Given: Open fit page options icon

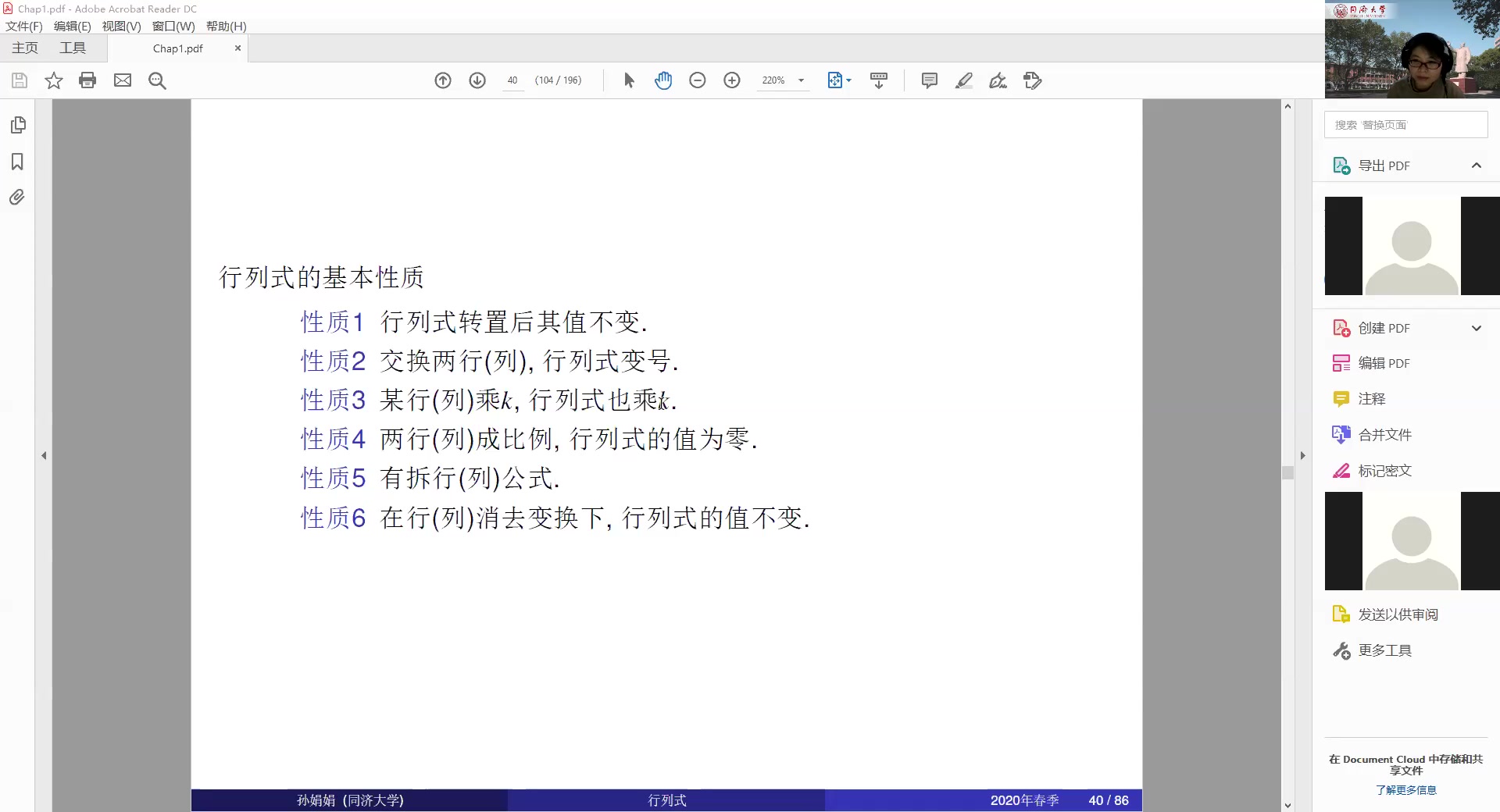Looking at the screenshot, I should click(834, 80).
